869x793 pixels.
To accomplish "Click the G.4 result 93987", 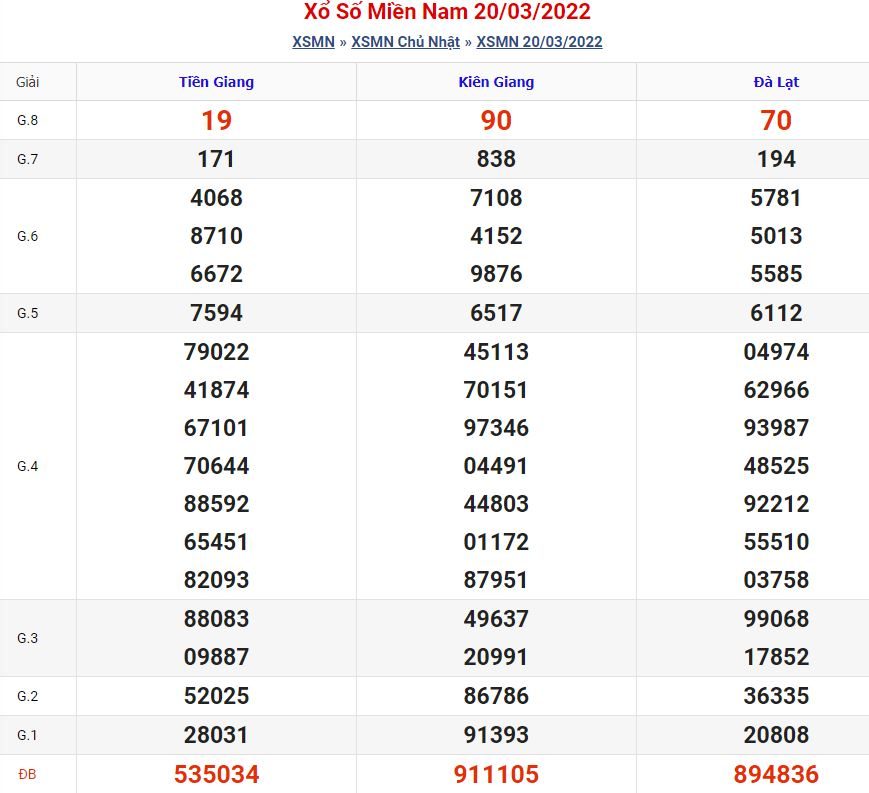I will [776, 428].
